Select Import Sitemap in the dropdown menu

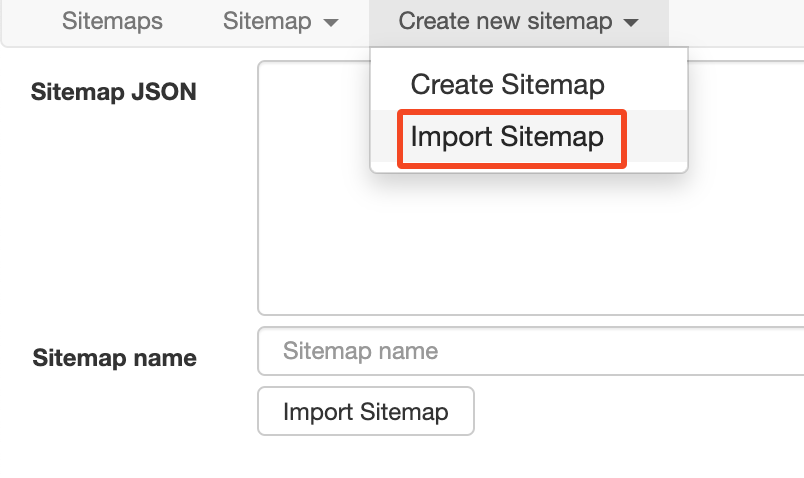point(507,136)
